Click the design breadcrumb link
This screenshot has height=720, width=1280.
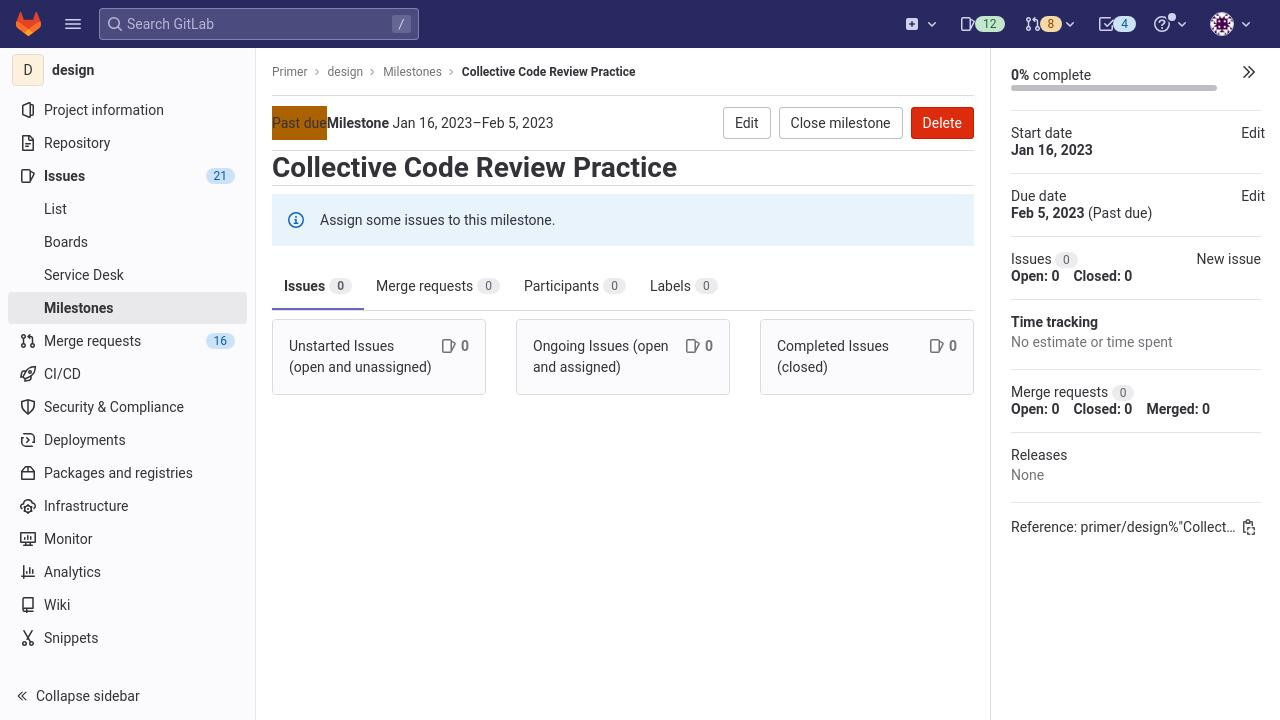[x=345, y=72]
